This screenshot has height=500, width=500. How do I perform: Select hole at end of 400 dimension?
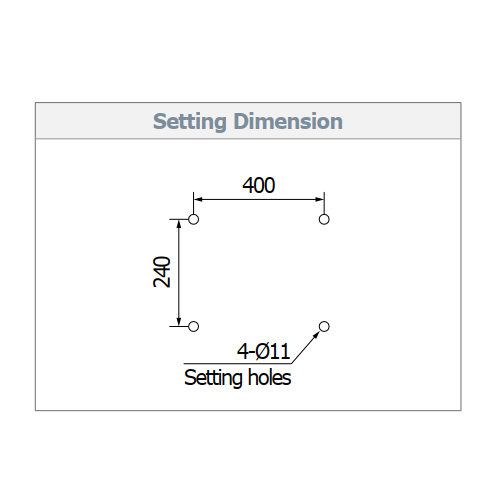pos(324,219)
